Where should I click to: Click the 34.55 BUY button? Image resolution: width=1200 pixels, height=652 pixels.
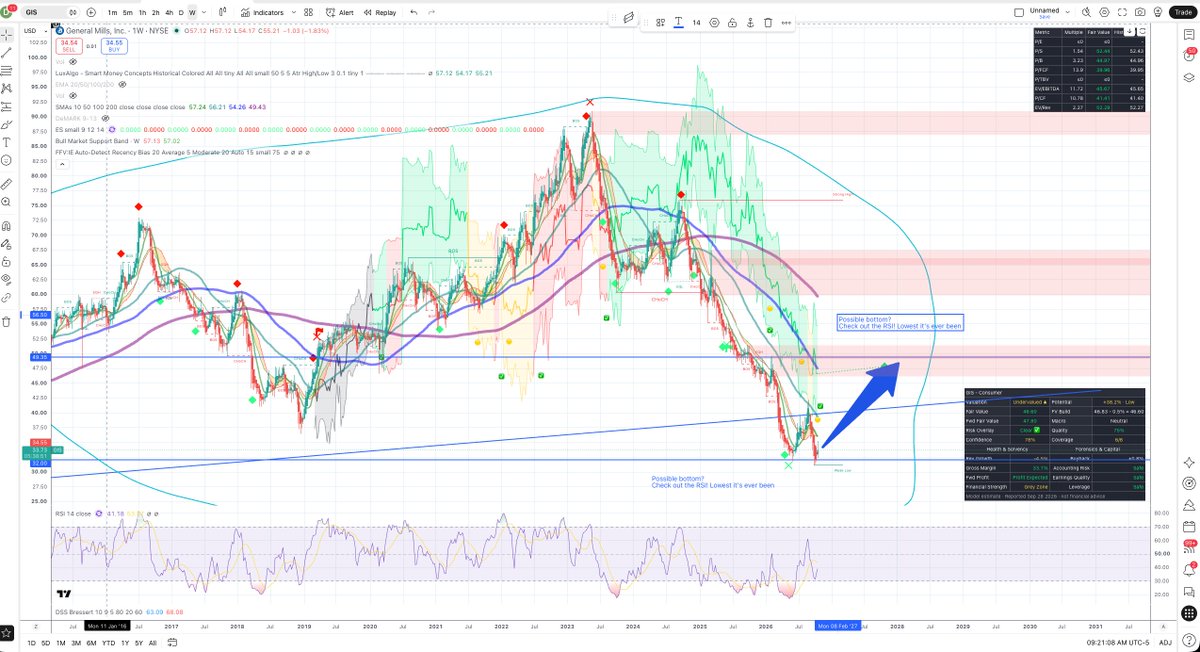(x=114, y=46)
